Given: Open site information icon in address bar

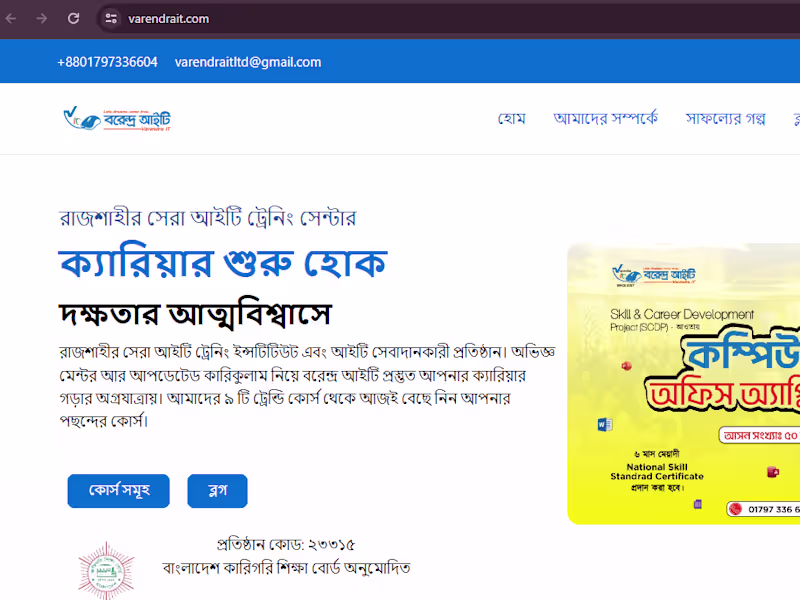Looking at the screenshot, I should click(x=111, y=19).
